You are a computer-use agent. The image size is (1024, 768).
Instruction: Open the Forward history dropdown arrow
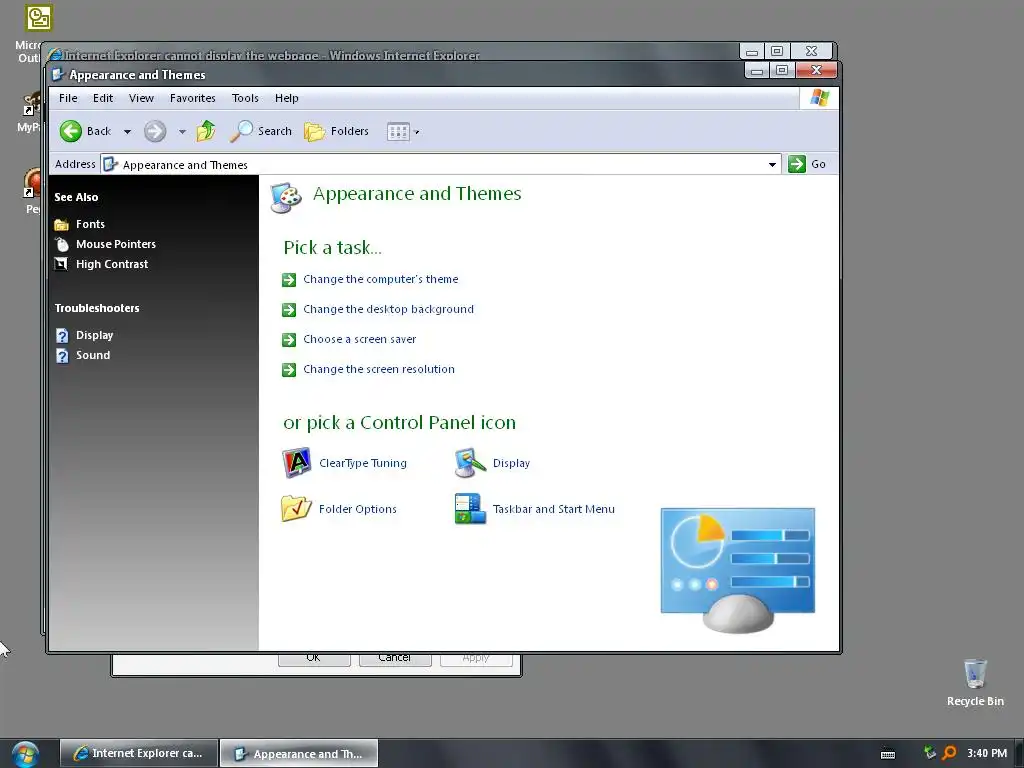[182, 132]
